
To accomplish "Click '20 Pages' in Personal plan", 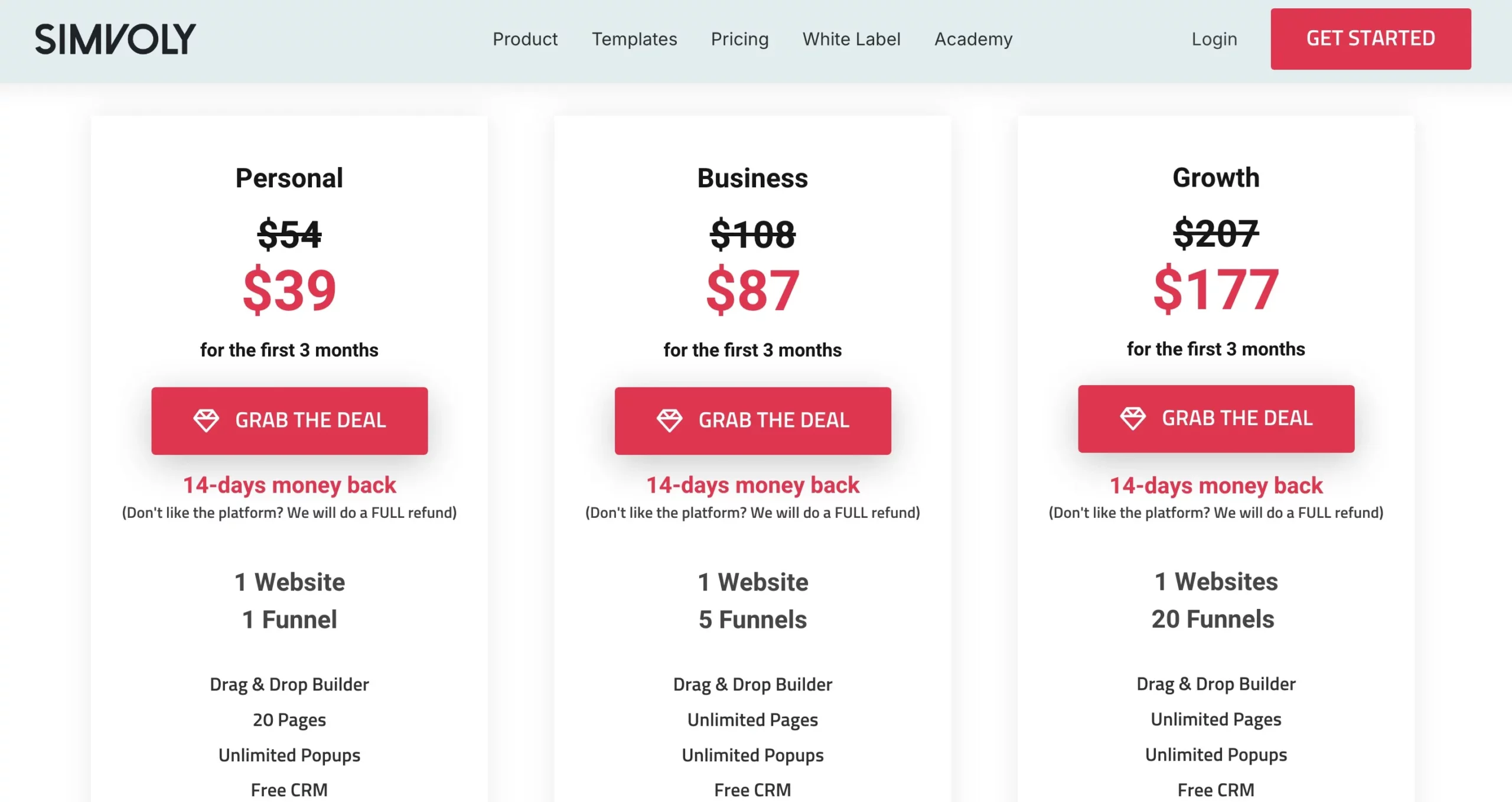I will tap(289, 720).
